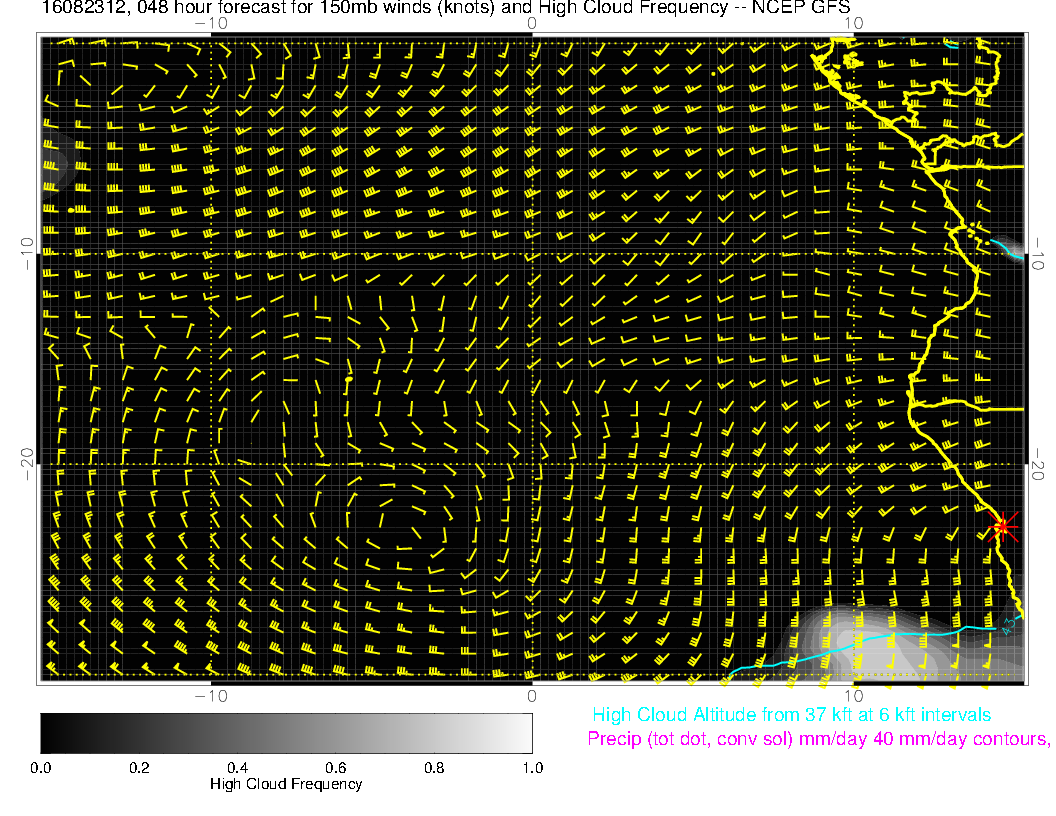Click the 10 longitude label on the bottom axis
Screen dimensions: 1056x816
(853, 695)
